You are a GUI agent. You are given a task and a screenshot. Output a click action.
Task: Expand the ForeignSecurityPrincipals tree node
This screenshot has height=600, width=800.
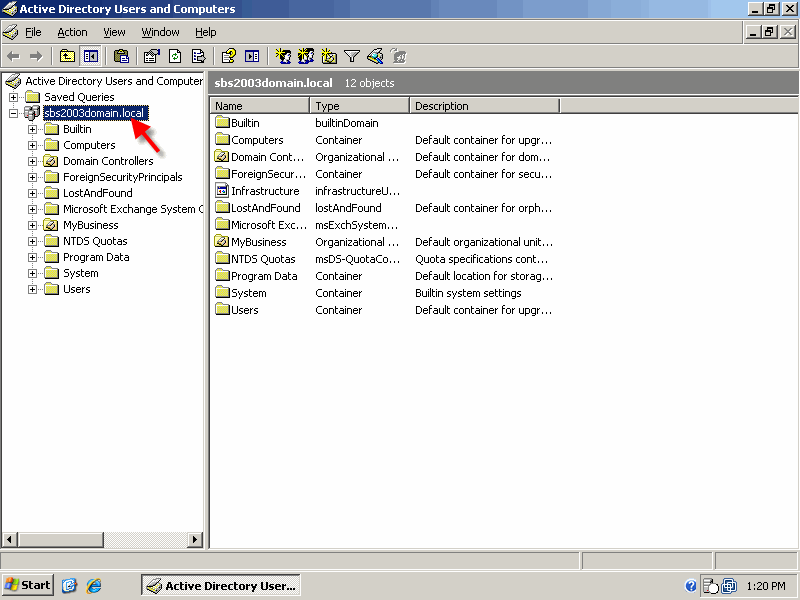coord(32,178)
